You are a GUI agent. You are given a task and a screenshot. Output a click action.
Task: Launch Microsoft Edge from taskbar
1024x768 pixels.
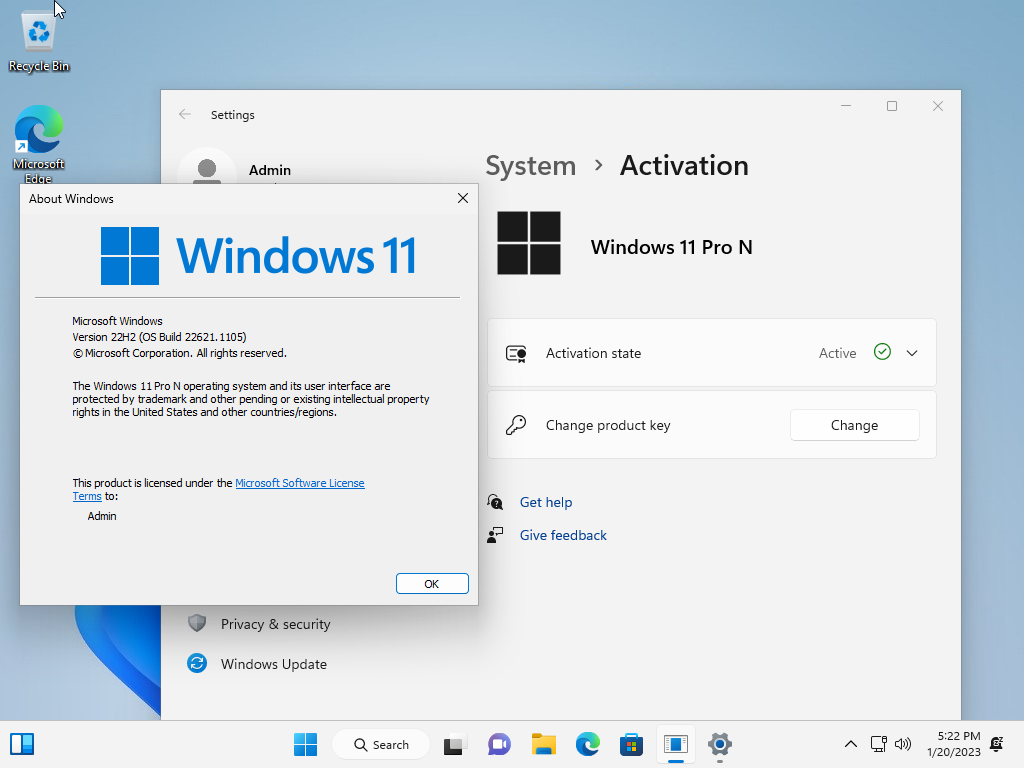click(588, 744)
